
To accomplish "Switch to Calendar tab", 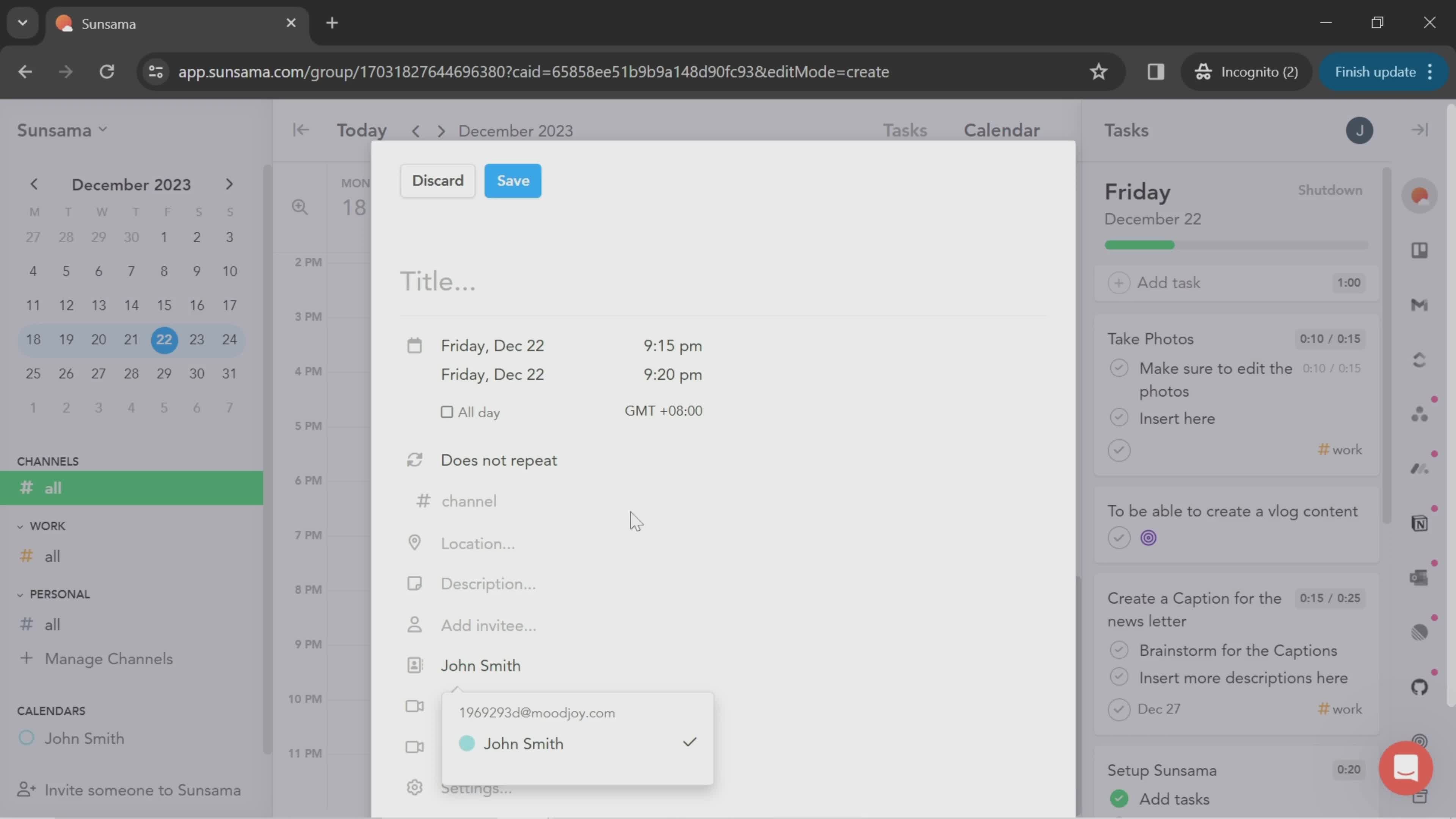I will coord(1001,130).
